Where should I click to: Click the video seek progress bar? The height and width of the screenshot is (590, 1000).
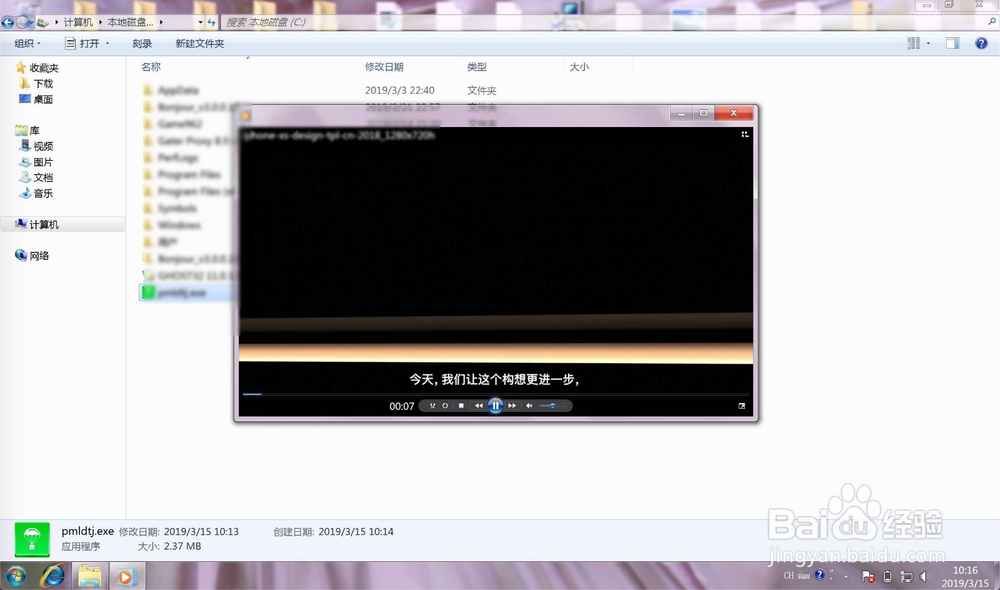pos(496,394)
